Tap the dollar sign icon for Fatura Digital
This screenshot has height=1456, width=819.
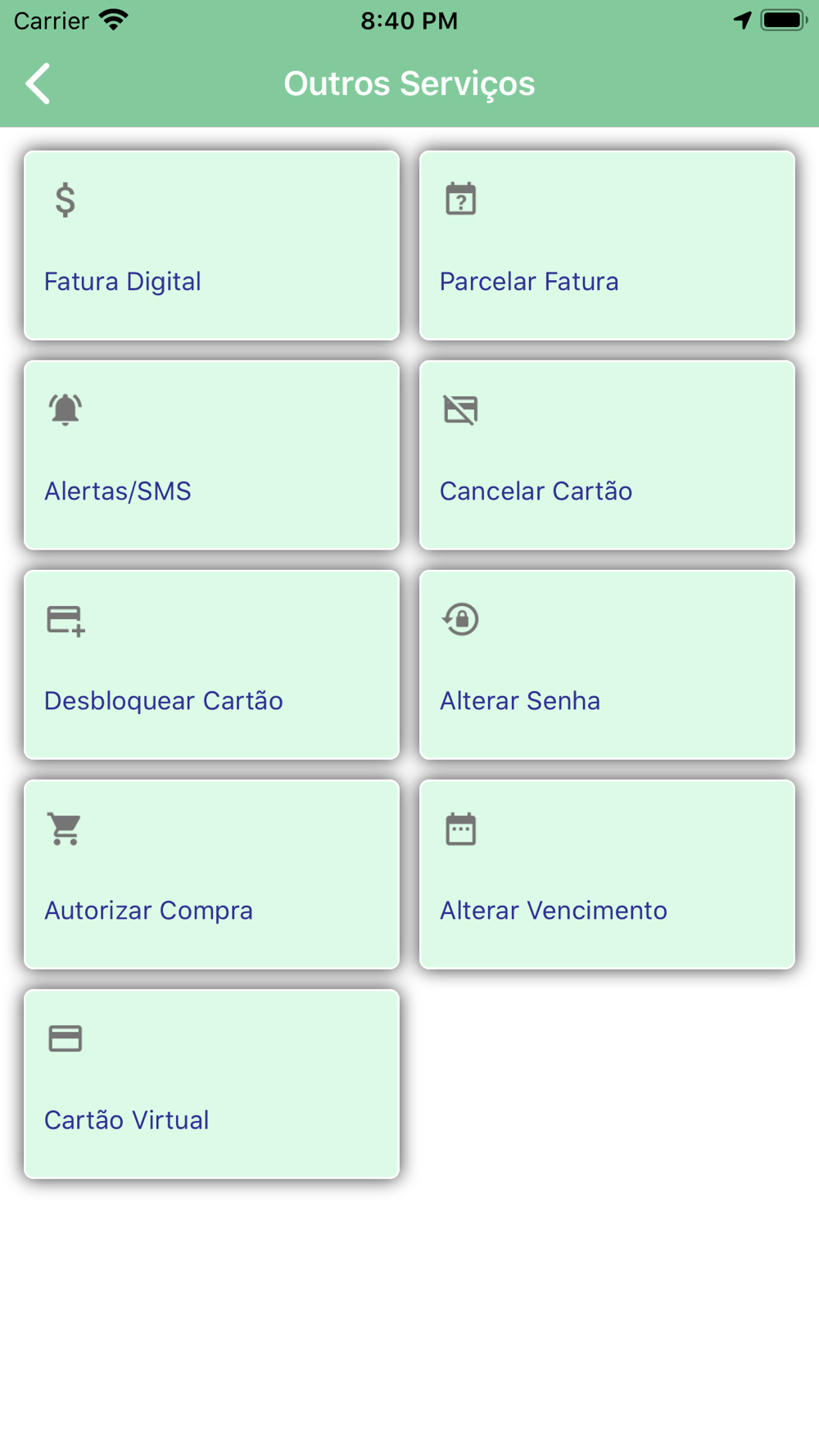[66, 200]
